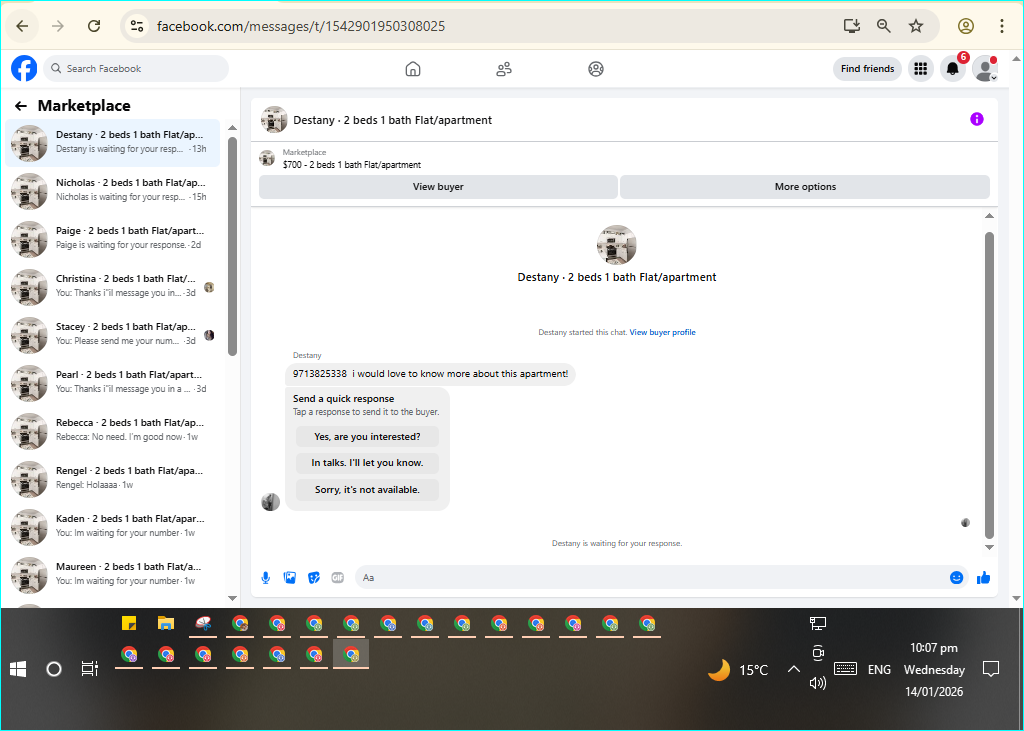
Task: Send quick response Sorry, it's not available.
Action: (367, 489)
